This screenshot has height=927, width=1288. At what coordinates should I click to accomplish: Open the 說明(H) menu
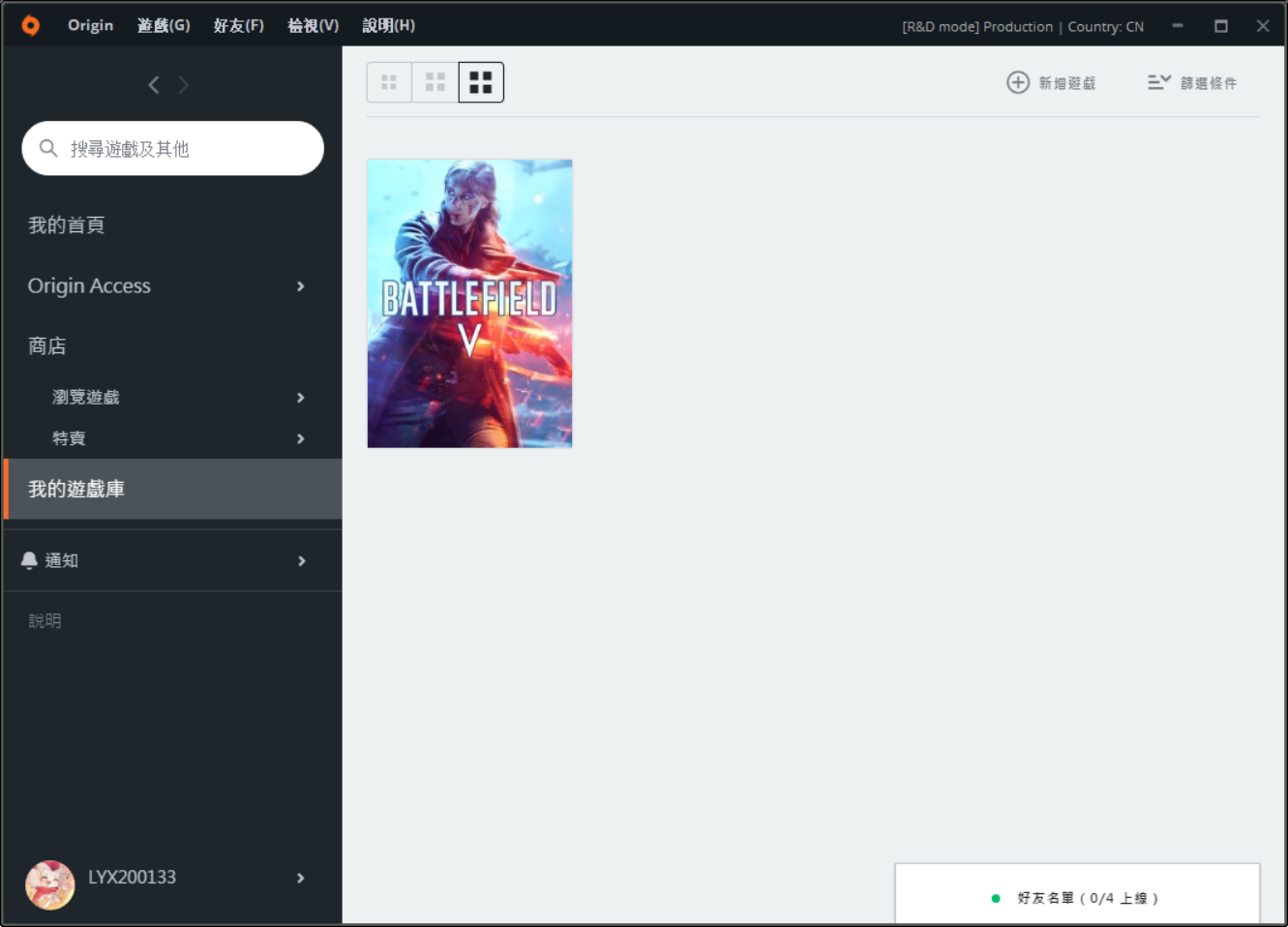coord(389,25)
